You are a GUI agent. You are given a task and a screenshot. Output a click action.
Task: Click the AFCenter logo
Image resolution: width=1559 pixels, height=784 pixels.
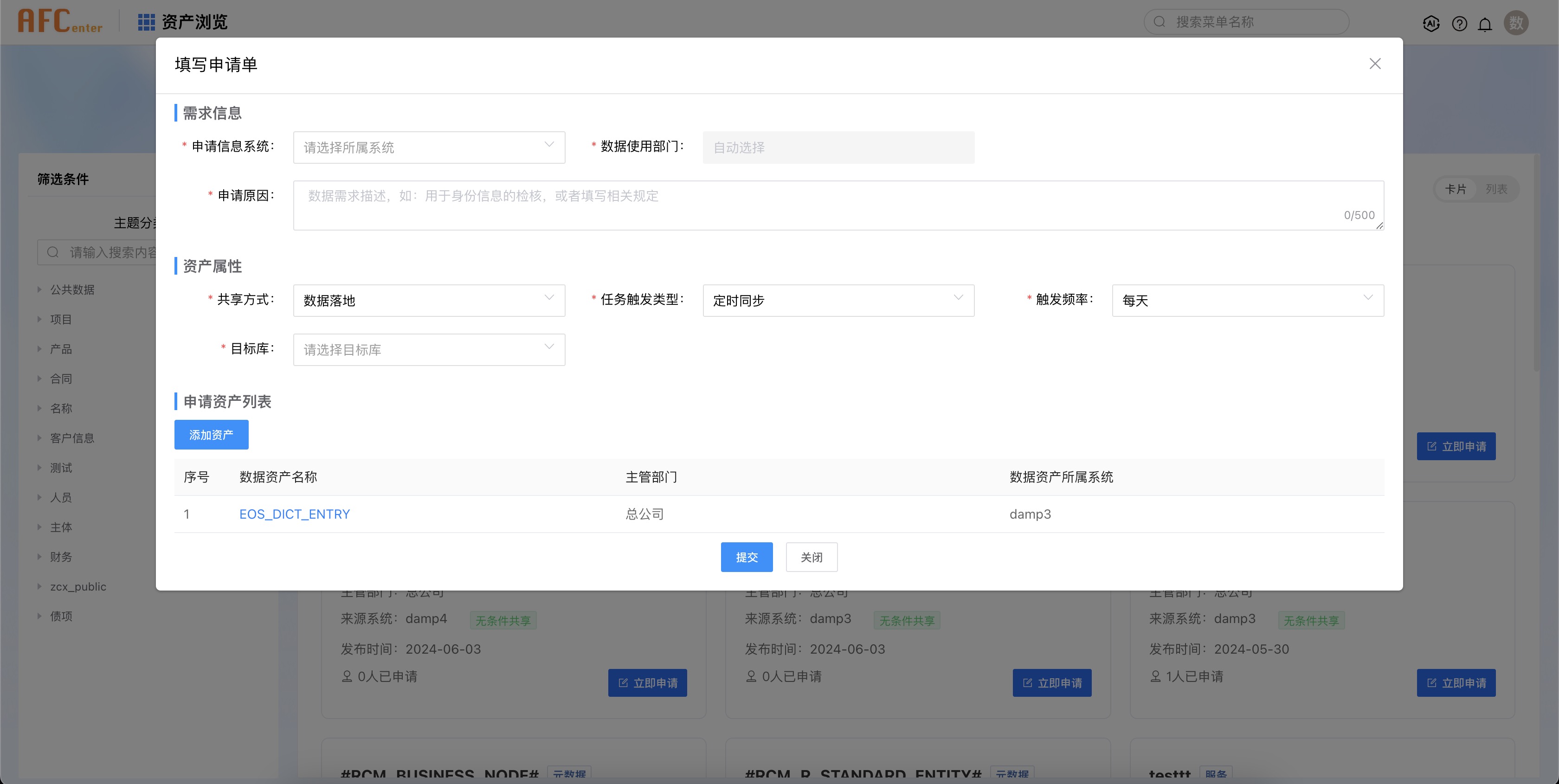[x=60, y=21]
